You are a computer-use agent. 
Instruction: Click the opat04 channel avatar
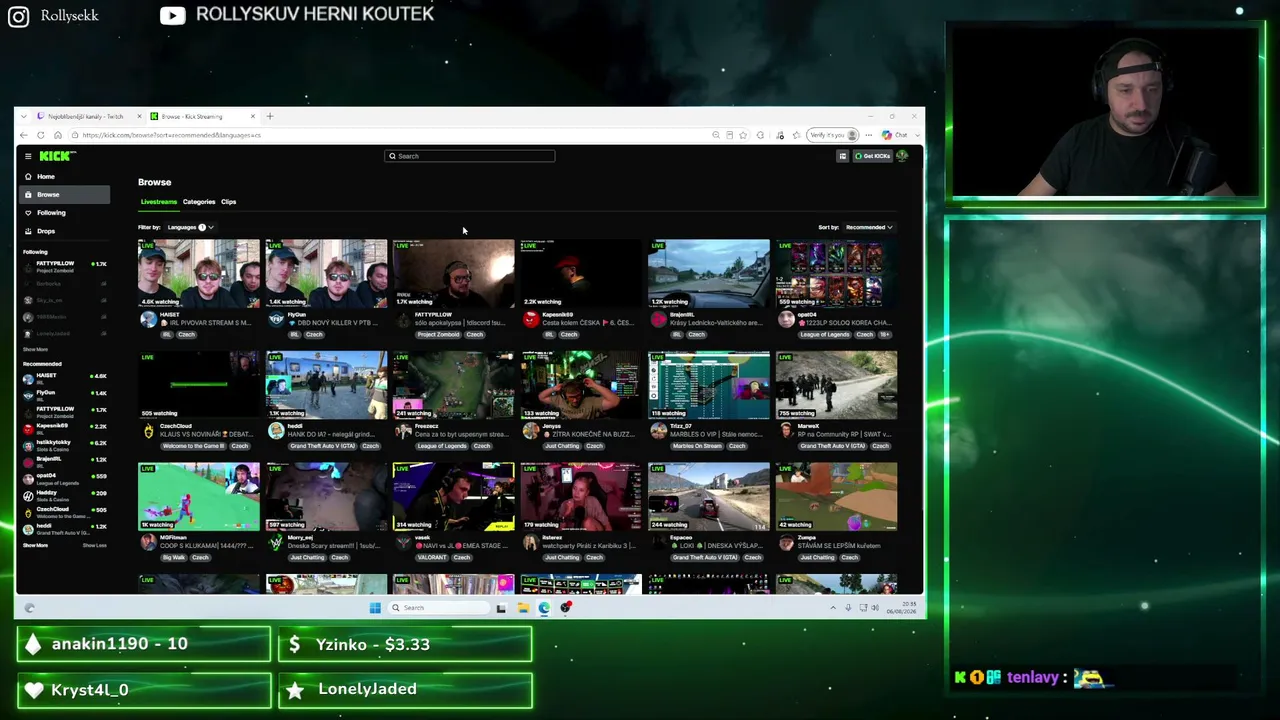[786, 320]
